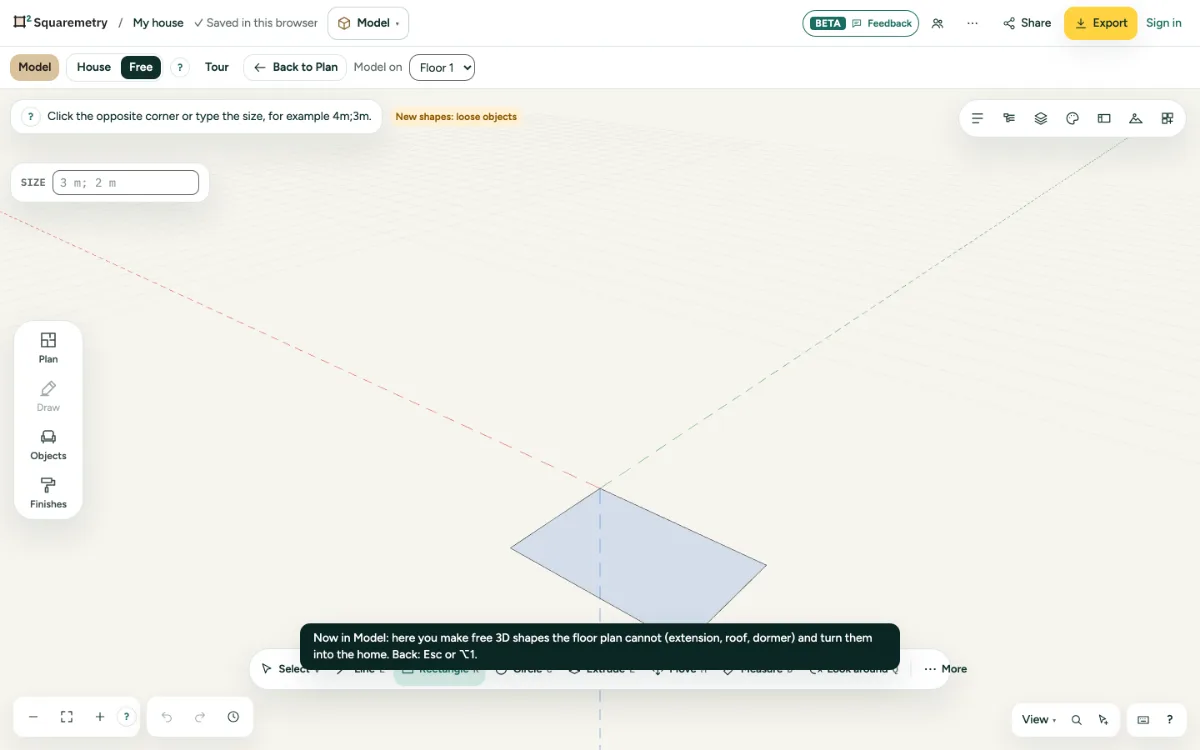Click the blue rectangle shape in viewport
Image resolution: width=1200 pixels, height=750 pixels.
tap(638, 556)
